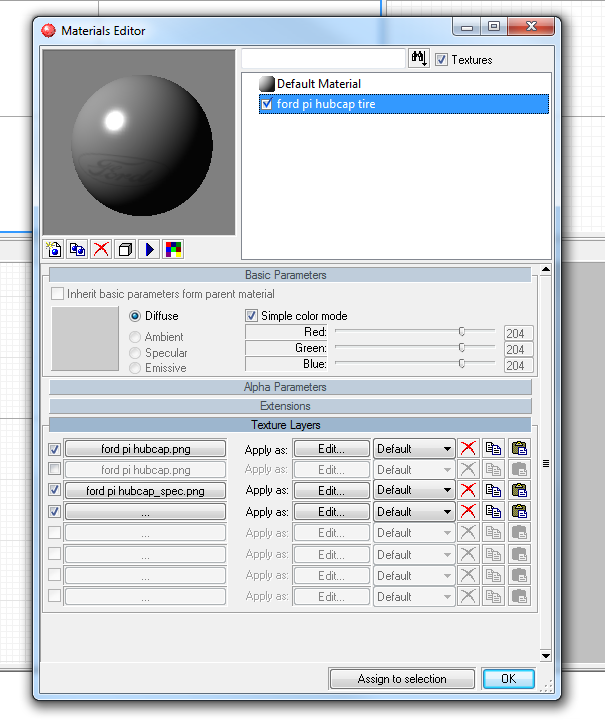
Task: Remove the first ford pi hubcap.png texture layer
Action: pos(467,449)
